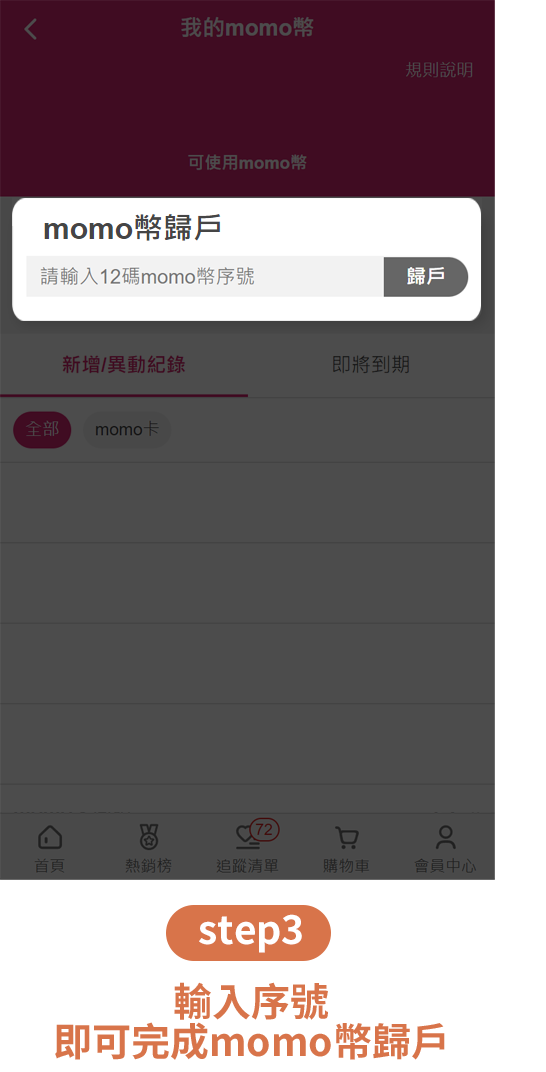Select the 全部 filter chip
This screenshot has height=1072, width=546.
point(42,429)
